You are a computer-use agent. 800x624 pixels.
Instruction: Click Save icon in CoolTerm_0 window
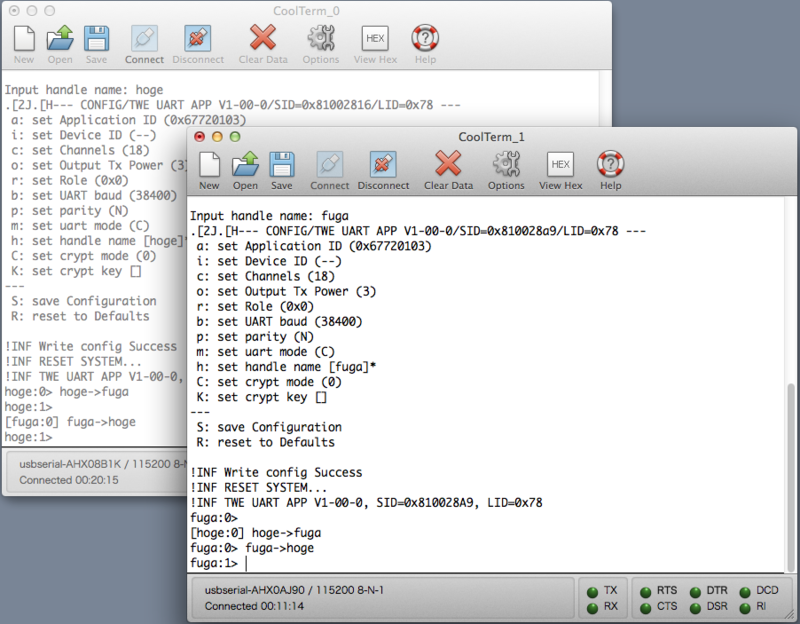pos(96,38)
